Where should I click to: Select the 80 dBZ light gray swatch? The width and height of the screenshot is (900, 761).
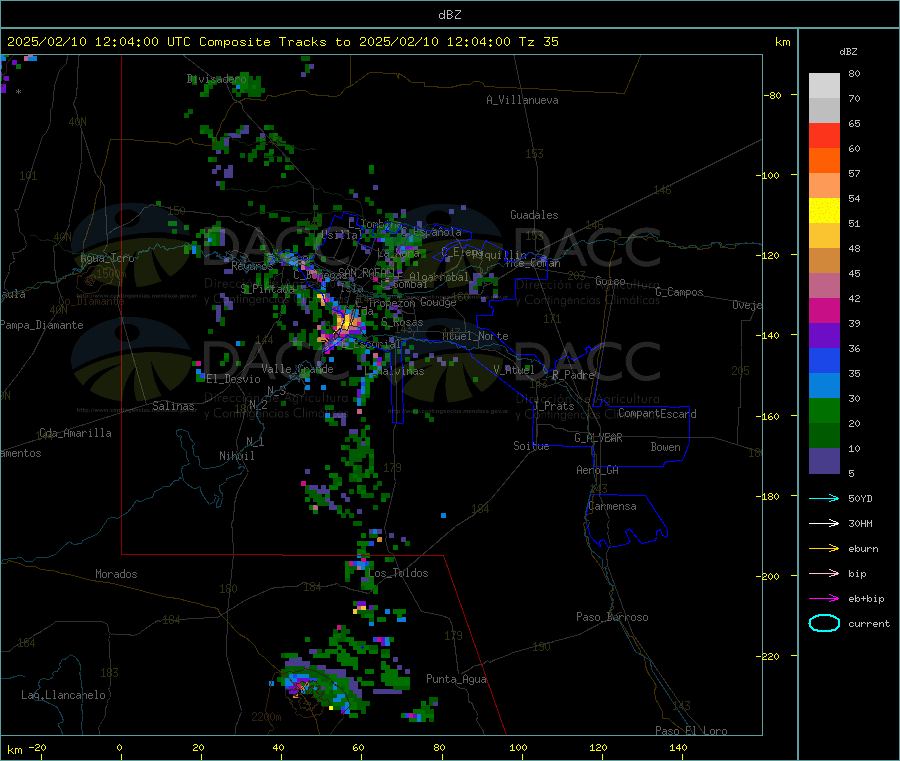pyautogui.click(x=824, y=86)
